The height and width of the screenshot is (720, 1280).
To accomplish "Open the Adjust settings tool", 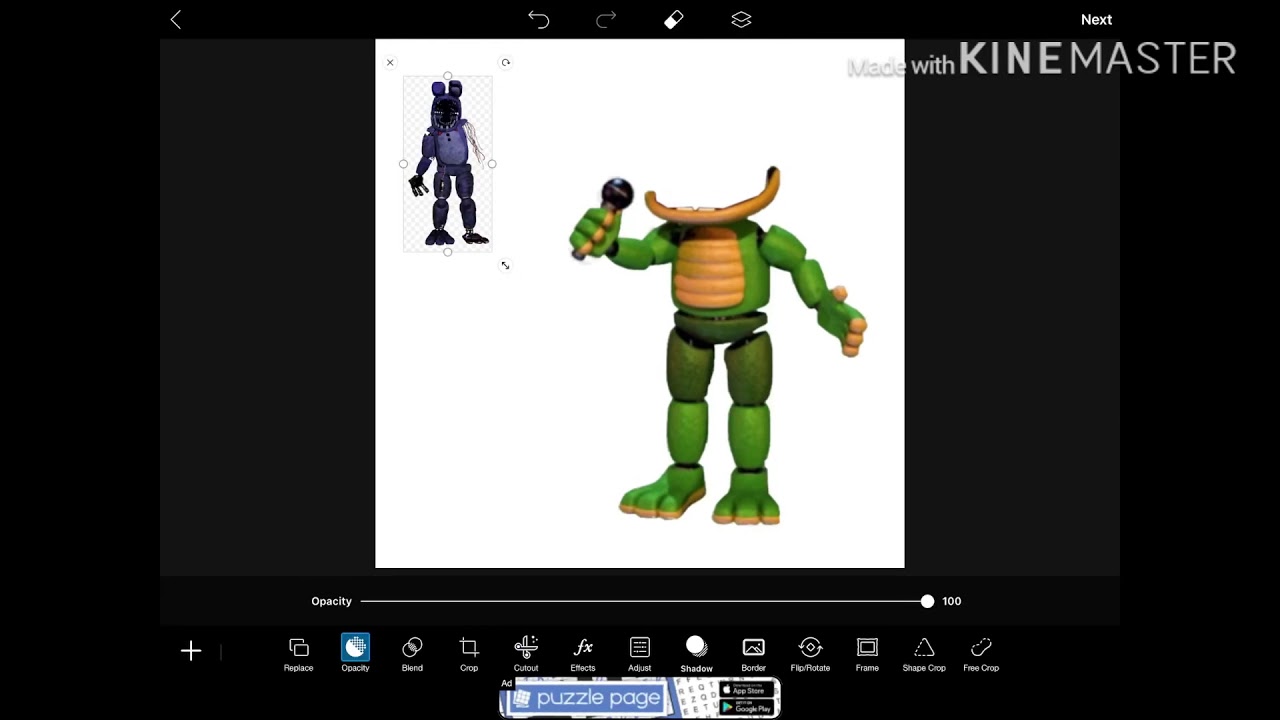I will pyautogui.click(x=640, y=654).
